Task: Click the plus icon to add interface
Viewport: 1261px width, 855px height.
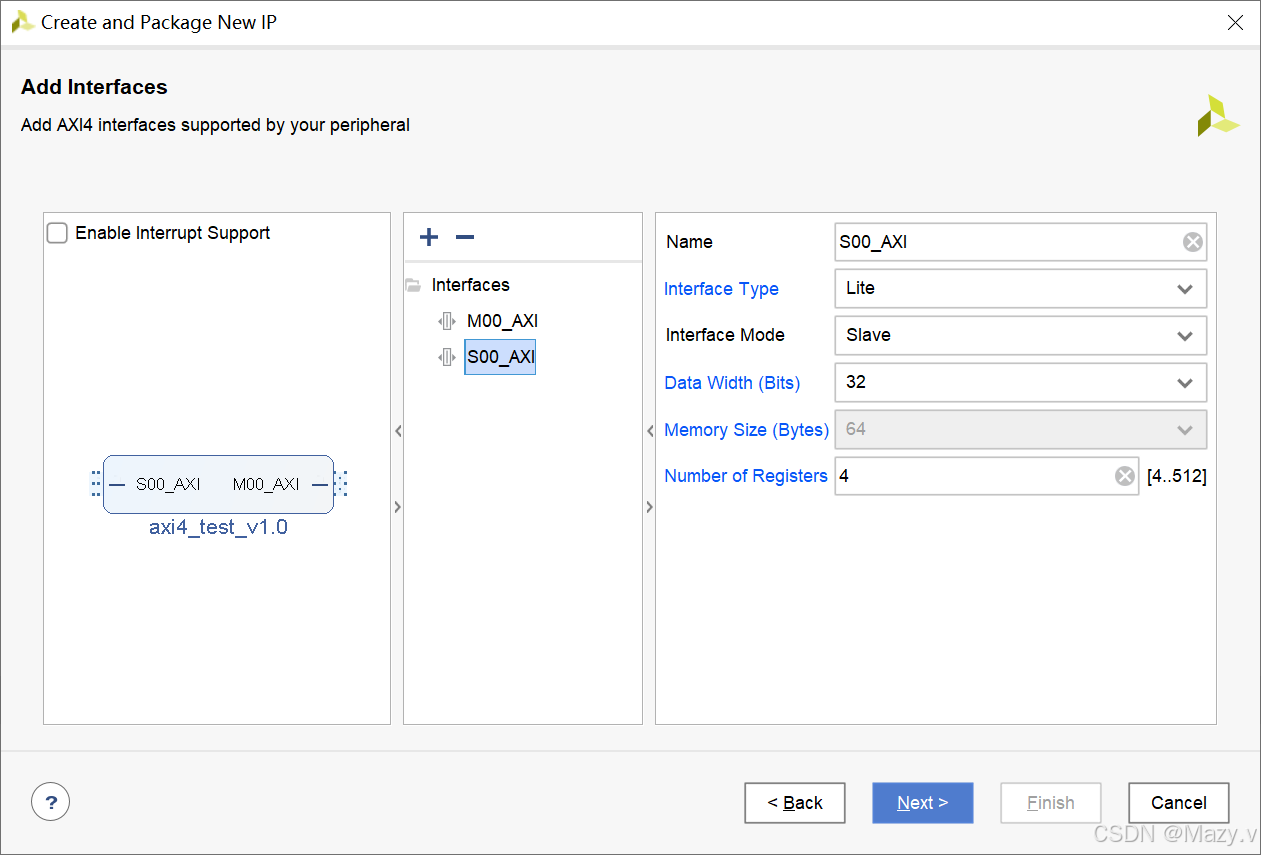Action: pos(429,237)
